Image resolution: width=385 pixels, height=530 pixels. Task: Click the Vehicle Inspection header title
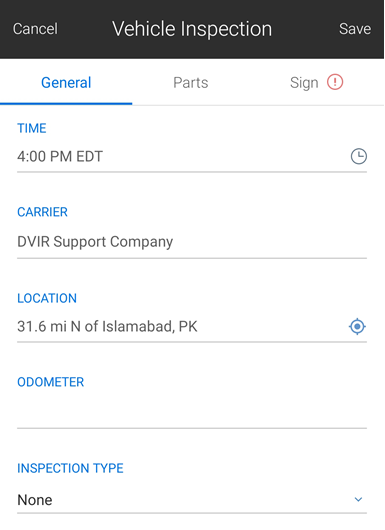point(192,29)
